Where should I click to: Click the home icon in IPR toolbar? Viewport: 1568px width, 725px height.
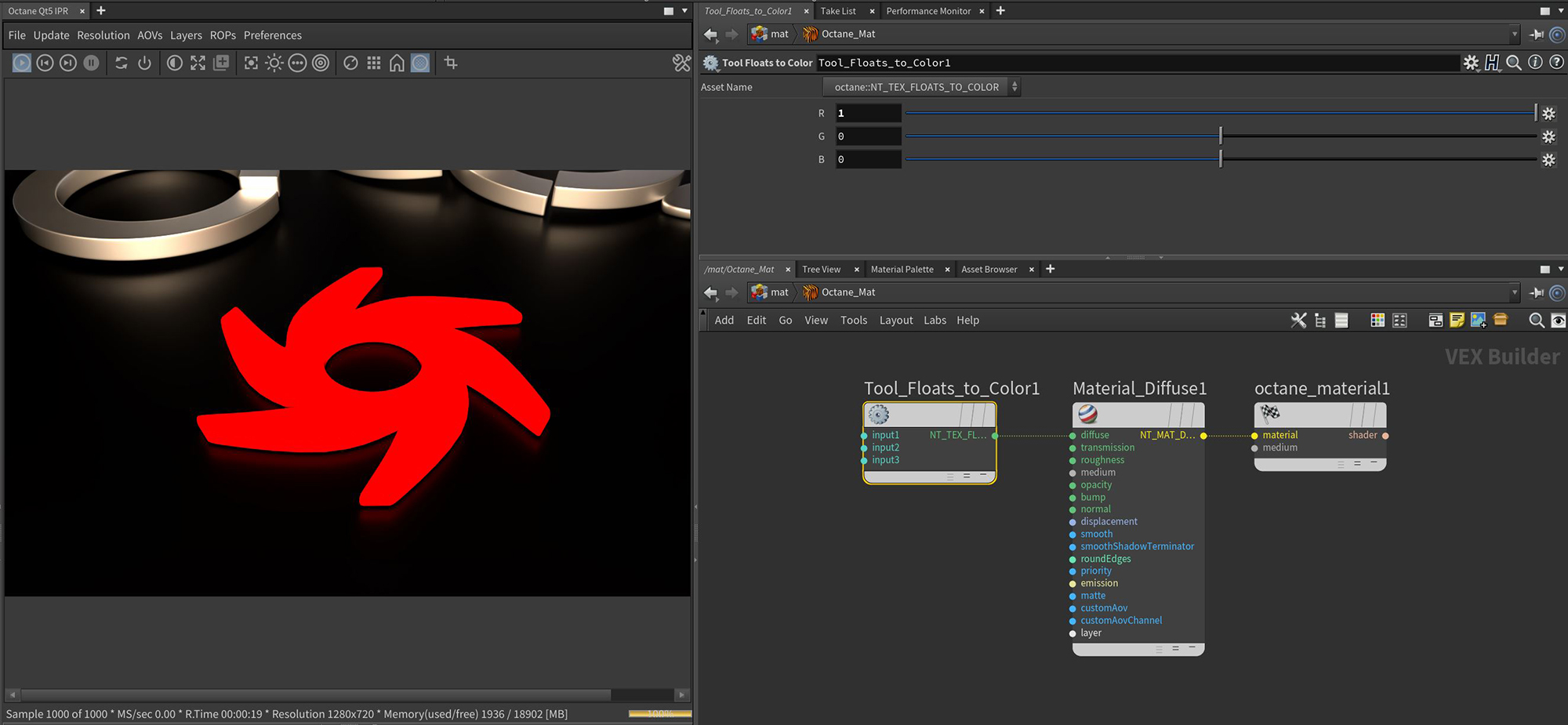pyautogui.click(x=397, y=63)
